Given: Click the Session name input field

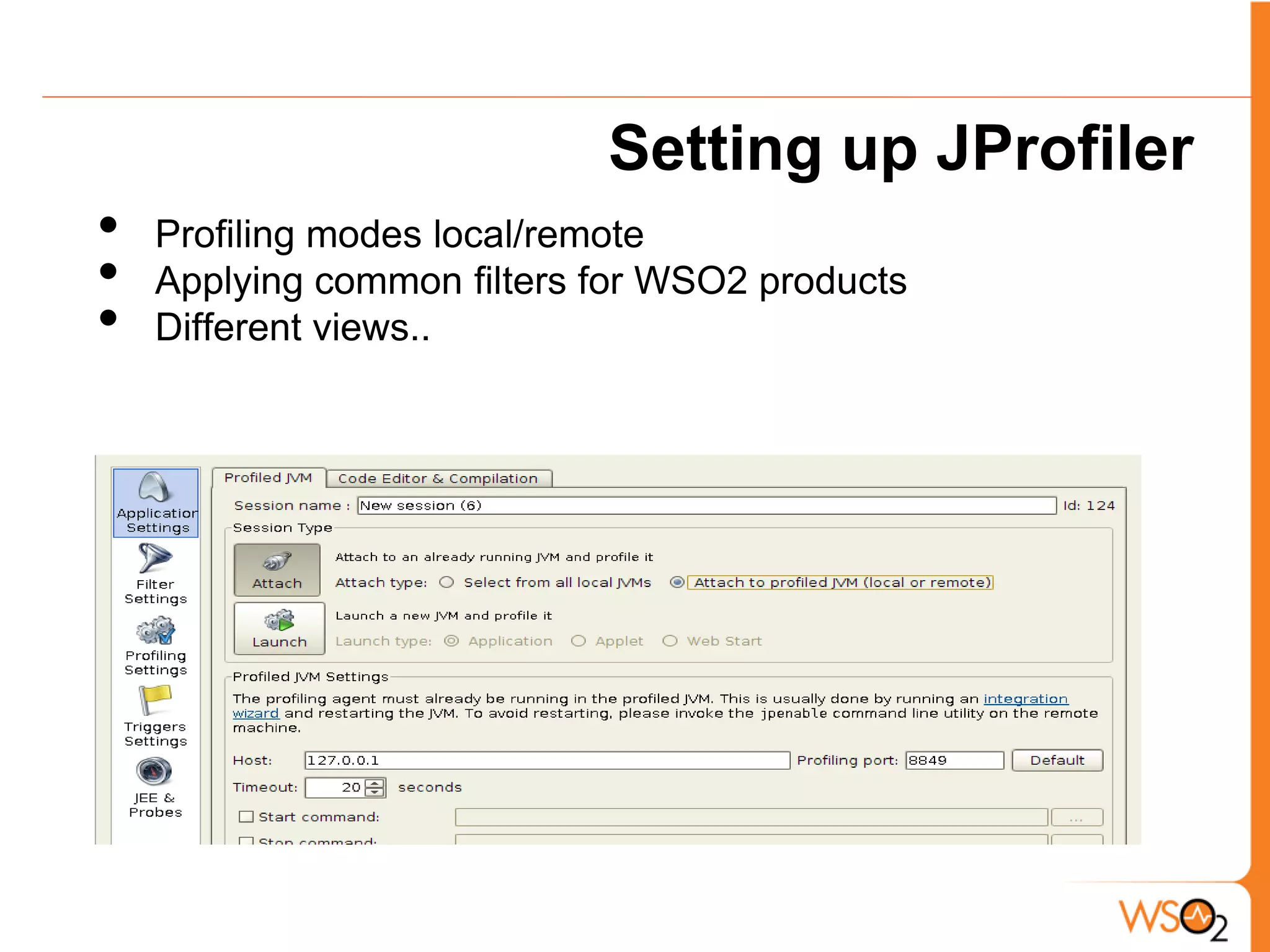Looking at the screenshot, I should (707, 506).
